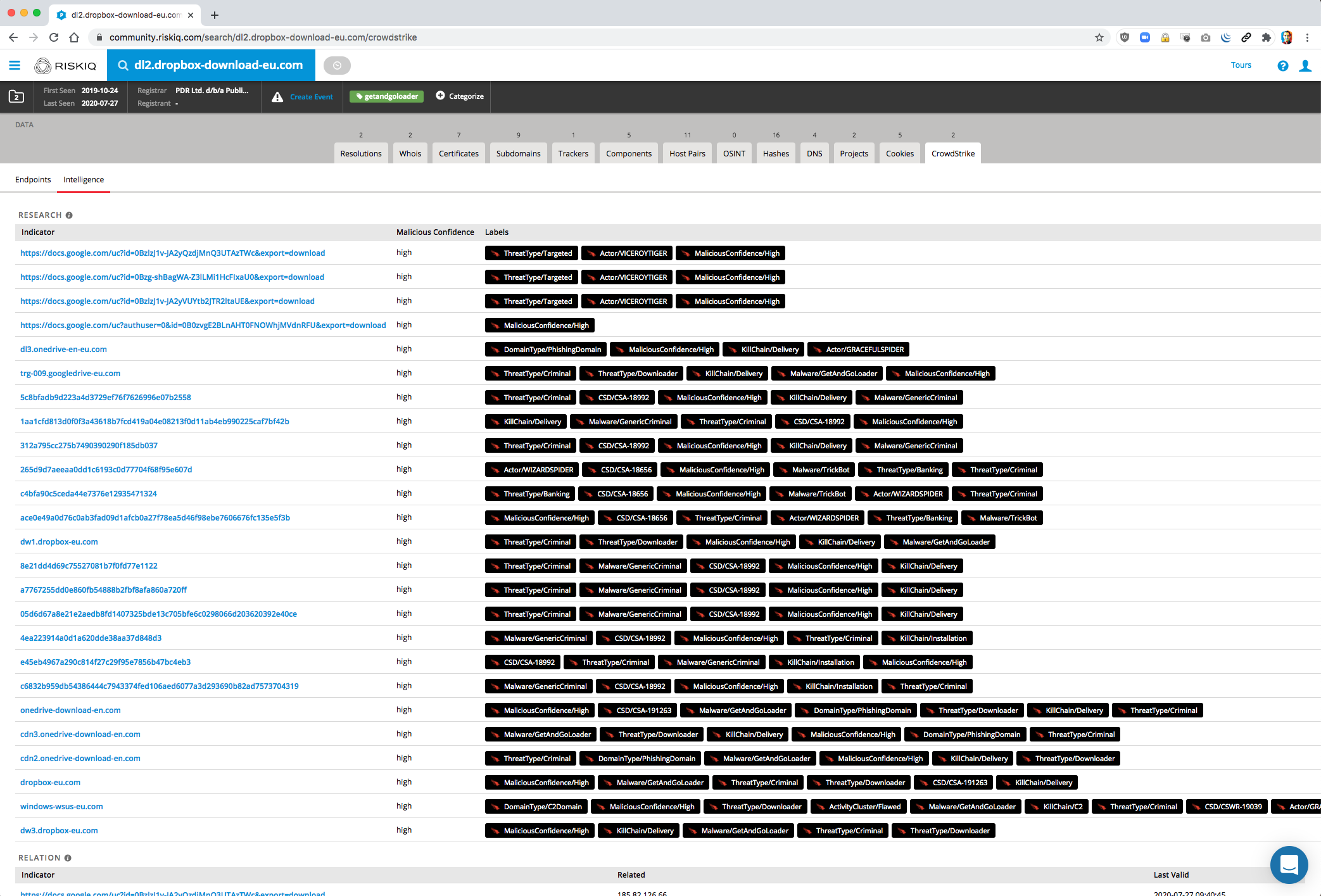Open the Hashes tab
The width and height of the screenshot is (1321, 896).
pos(776,153)
